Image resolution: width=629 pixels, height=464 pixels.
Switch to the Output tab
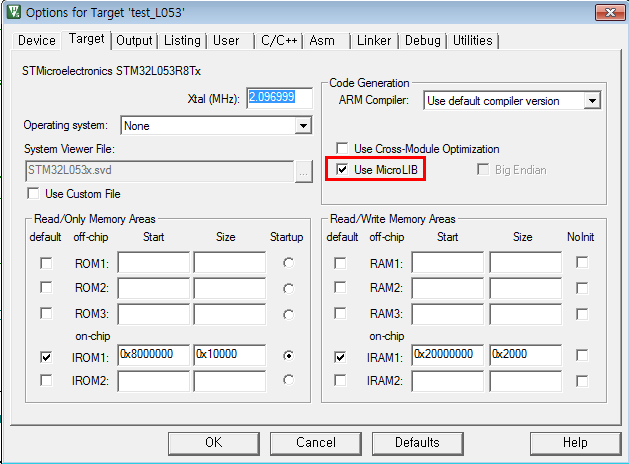click(134, 41)
